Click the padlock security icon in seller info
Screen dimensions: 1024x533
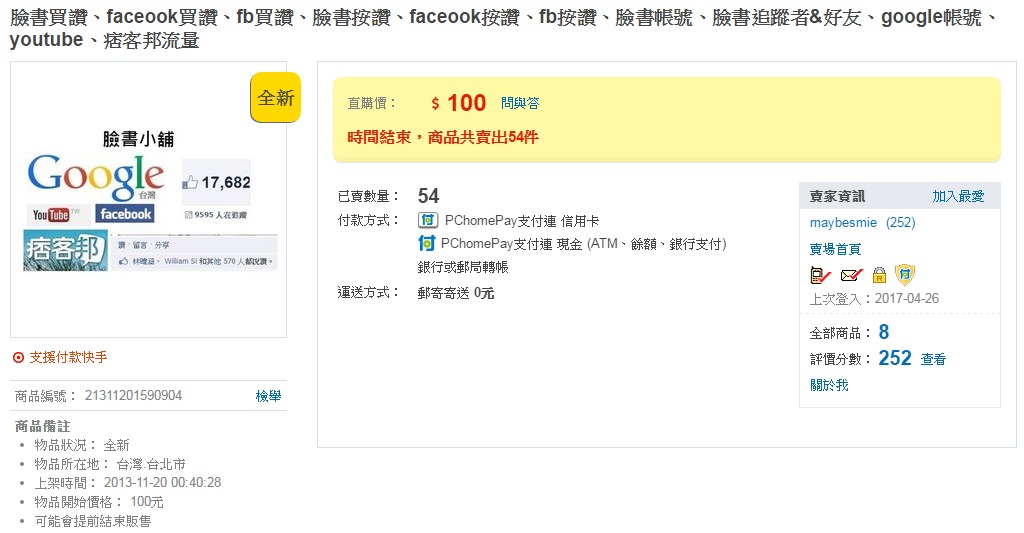pos(879,275)
